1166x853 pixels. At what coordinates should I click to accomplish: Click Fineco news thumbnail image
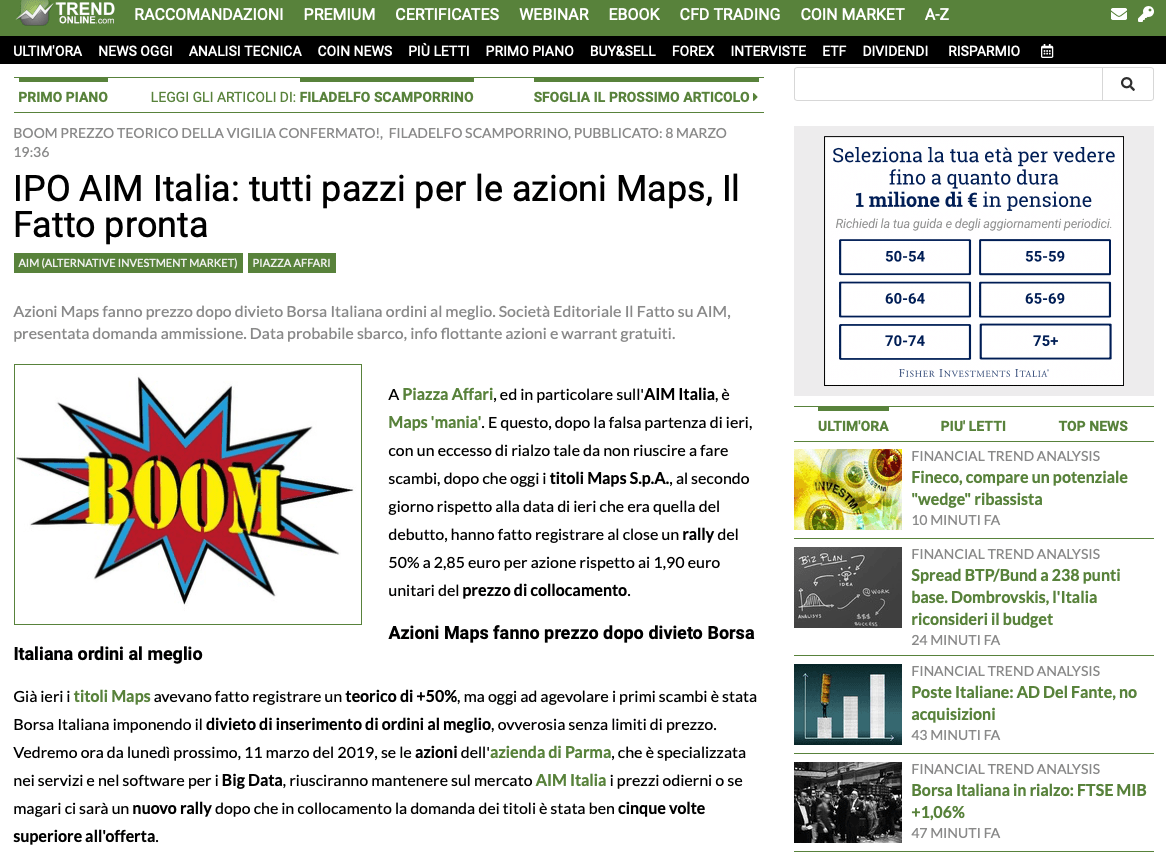click(848, 489)
